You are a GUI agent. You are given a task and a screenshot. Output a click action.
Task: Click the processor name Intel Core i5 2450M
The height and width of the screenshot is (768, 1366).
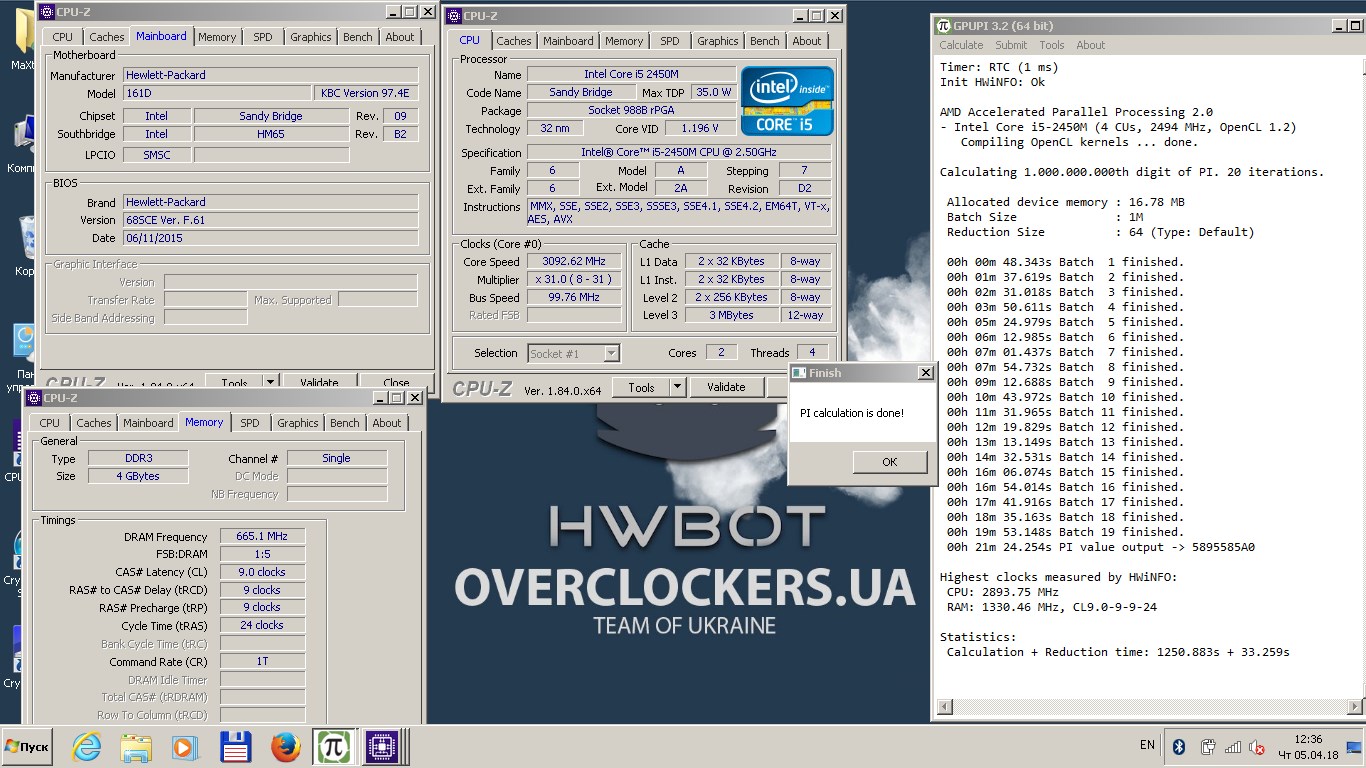(630, 75)
